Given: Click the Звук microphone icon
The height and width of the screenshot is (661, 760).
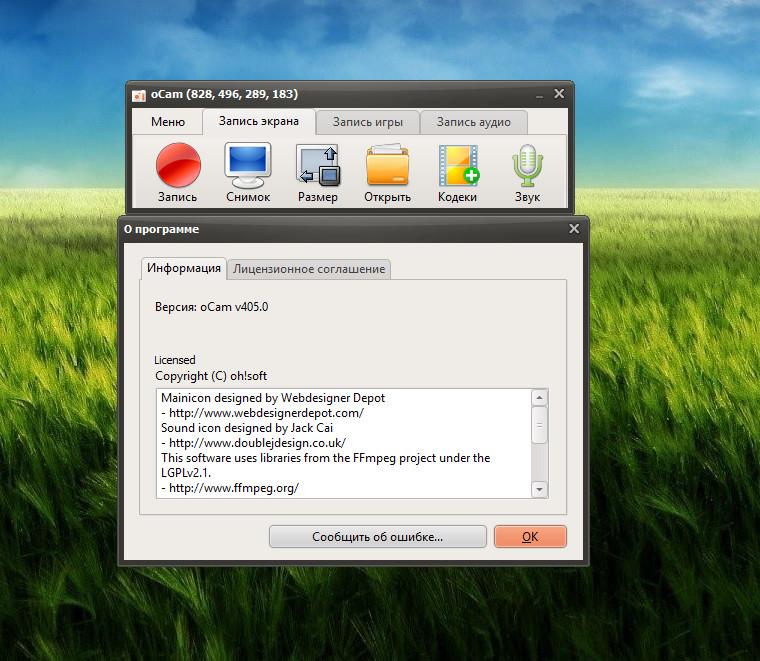Looking at the screenshot, I should [x=527, y=172].
